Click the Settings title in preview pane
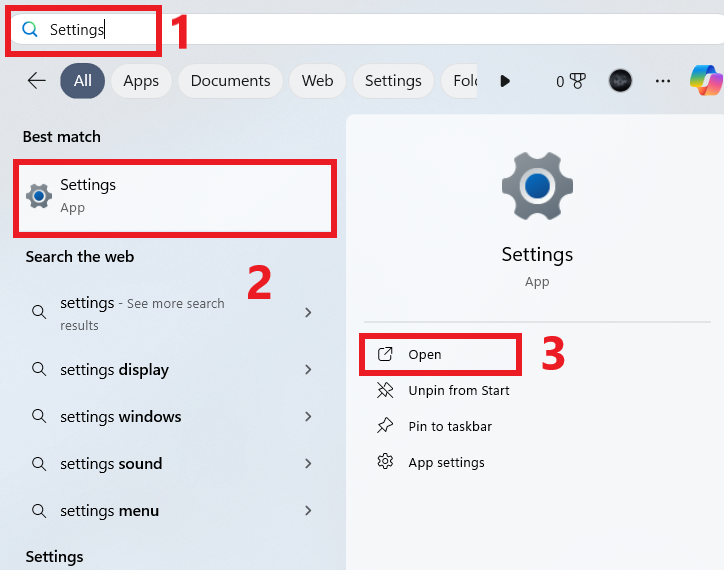724x570 pixels. [537, 255]
